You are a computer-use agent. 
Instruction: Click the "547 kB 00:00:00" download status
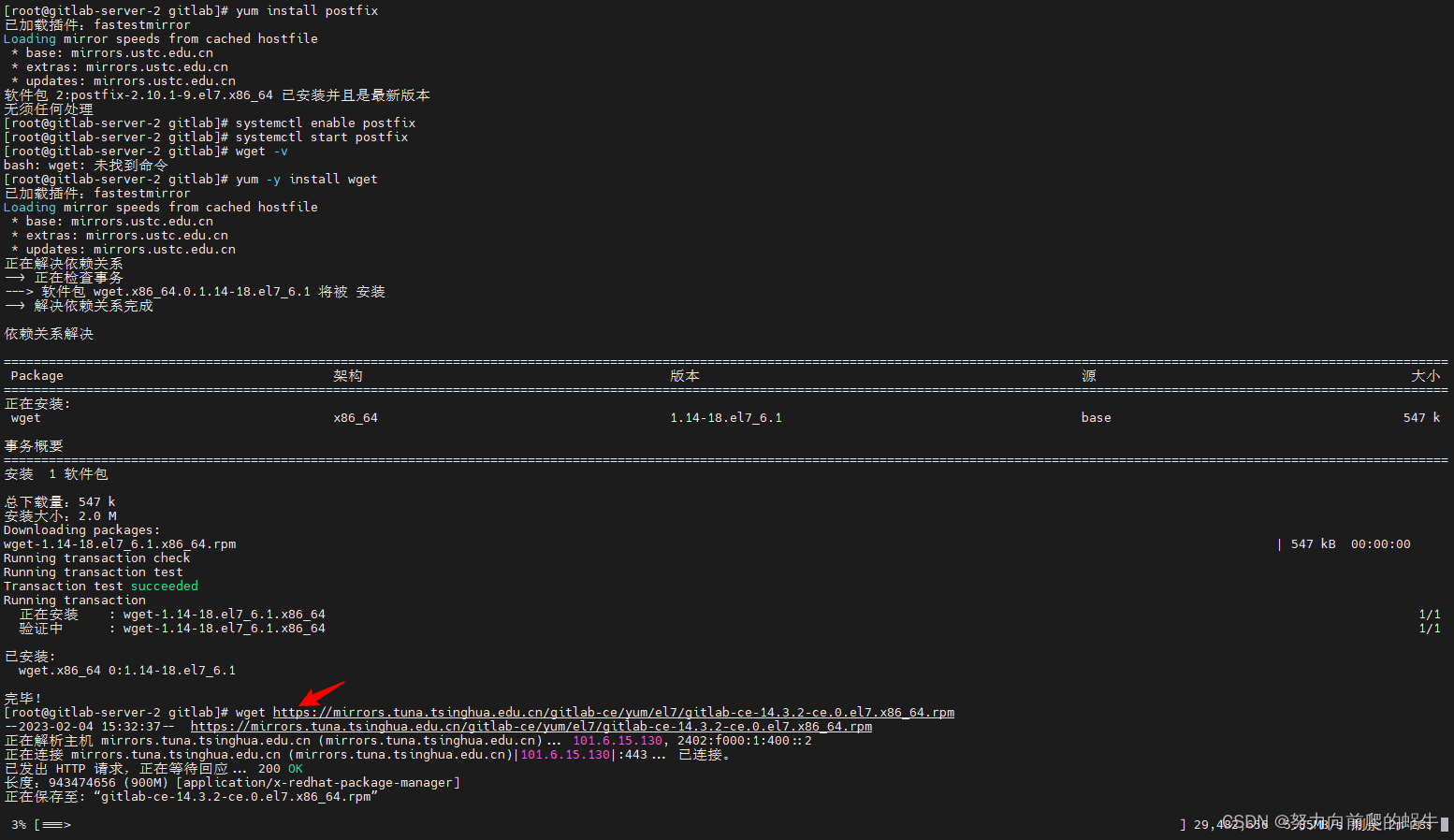[x=1351, y=544]
